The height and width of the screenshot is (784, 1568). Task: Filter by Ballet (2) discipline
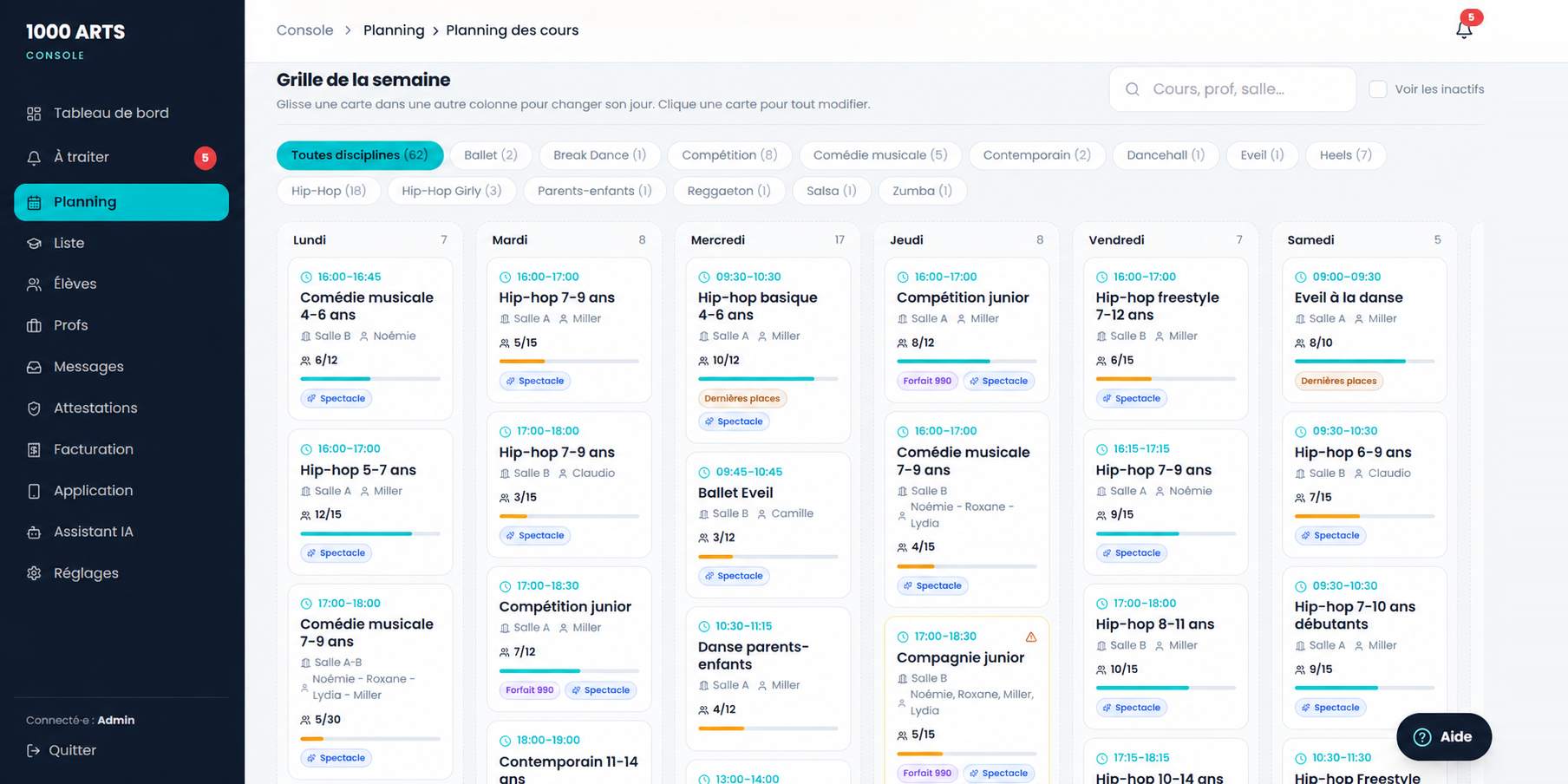pyautogui.click(x=491, y=155)
